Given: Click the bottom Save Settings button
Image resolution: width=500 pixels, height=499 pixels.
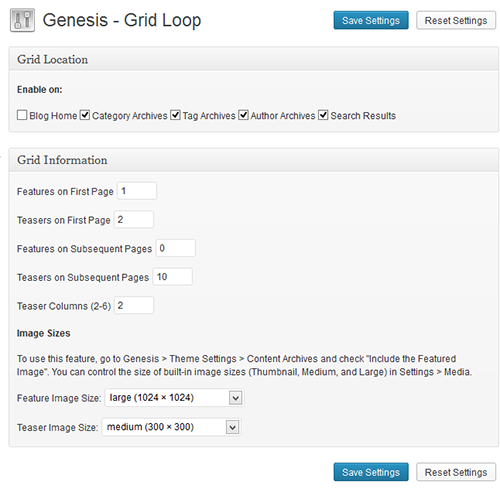Looking at the screenshot, I should click(371, 472).
